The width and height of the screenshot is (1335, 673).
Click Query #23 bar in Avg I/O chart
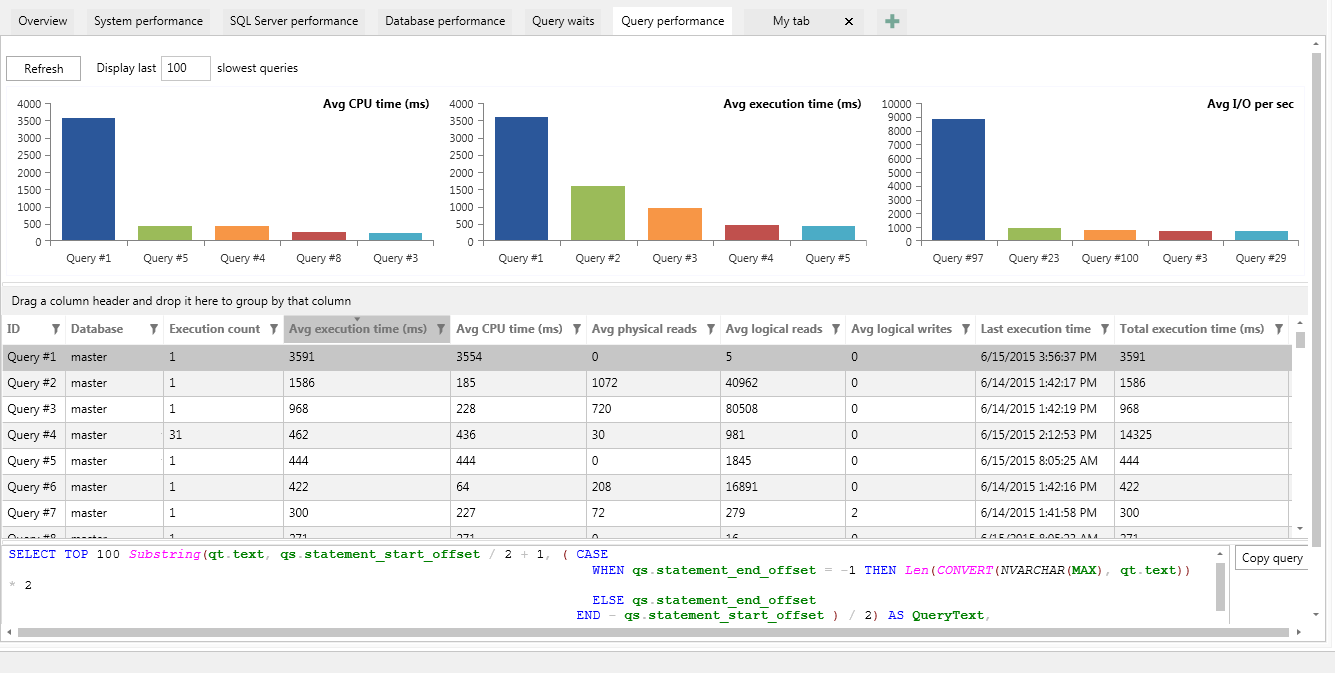1035,234
